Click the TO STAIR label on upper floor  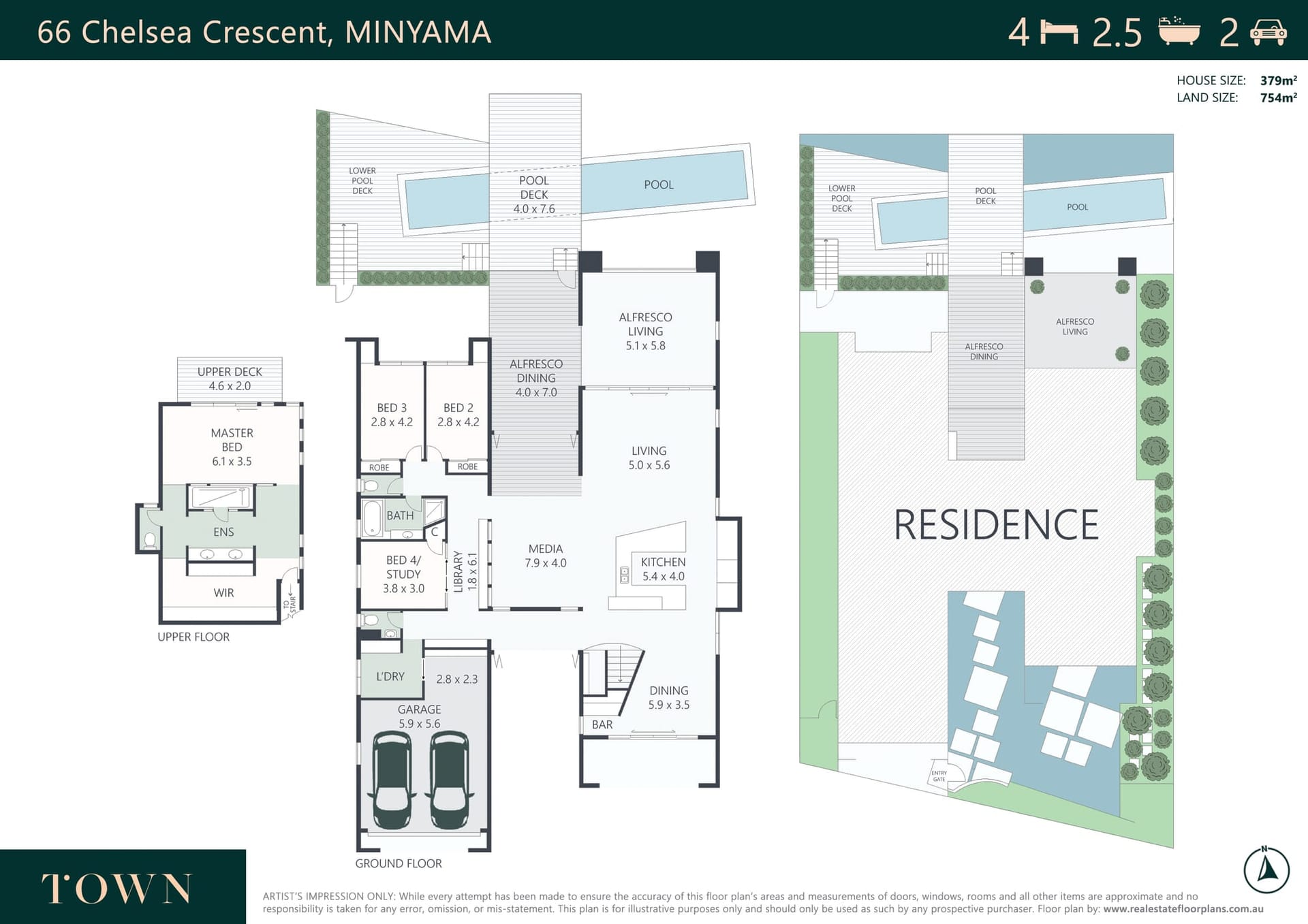click(290, 605)
